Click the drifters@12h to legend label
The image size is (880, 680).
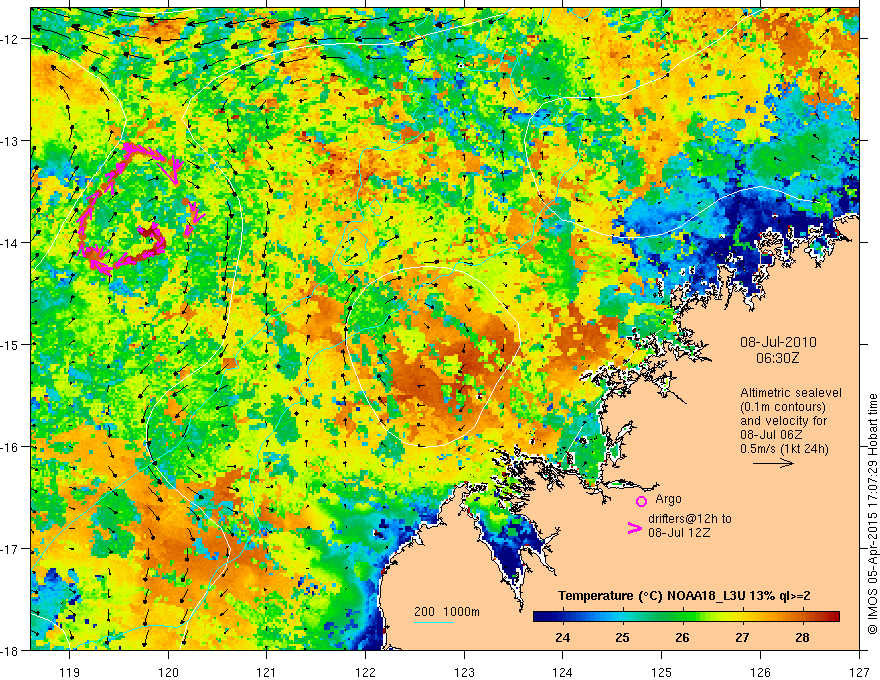(x=690, y=519)
